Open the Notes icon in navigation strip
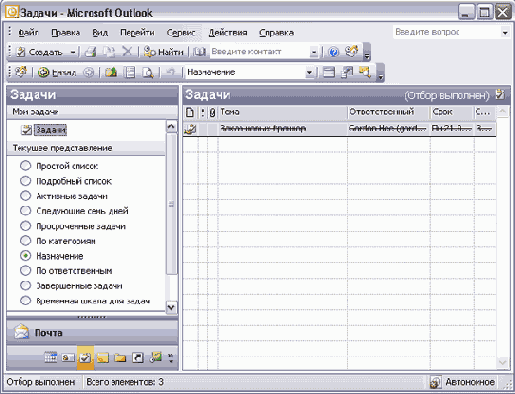 click(x=103, y=358)
